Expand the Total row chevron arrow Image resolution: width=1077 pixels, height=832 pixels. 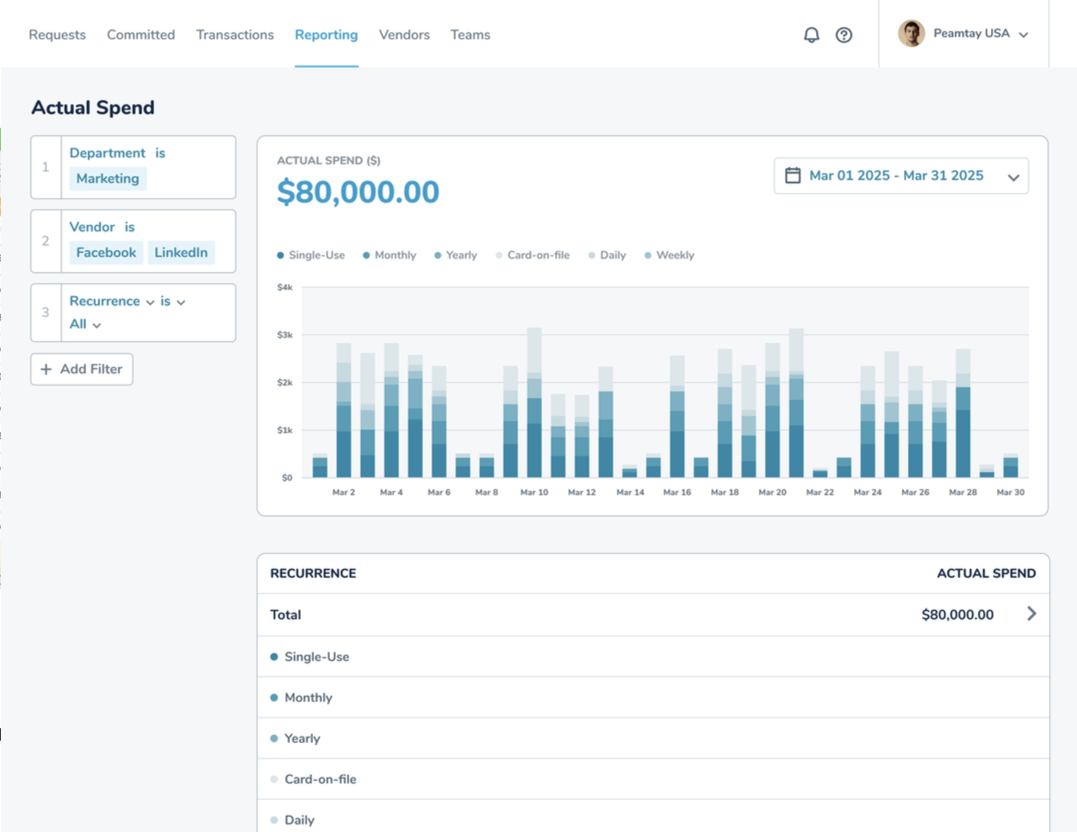[1031, 614]
